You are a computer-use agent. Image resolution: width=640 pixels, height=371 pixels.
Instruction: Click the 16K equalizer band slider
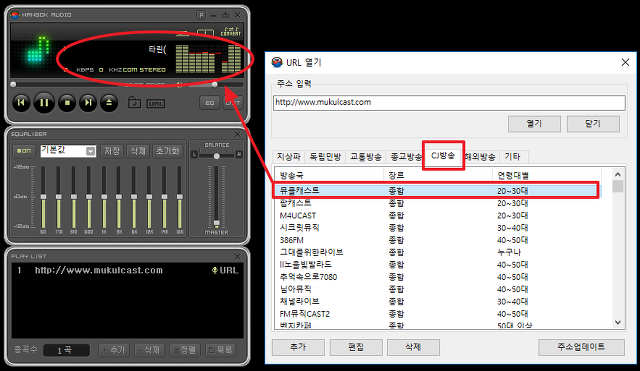[180, 197]
